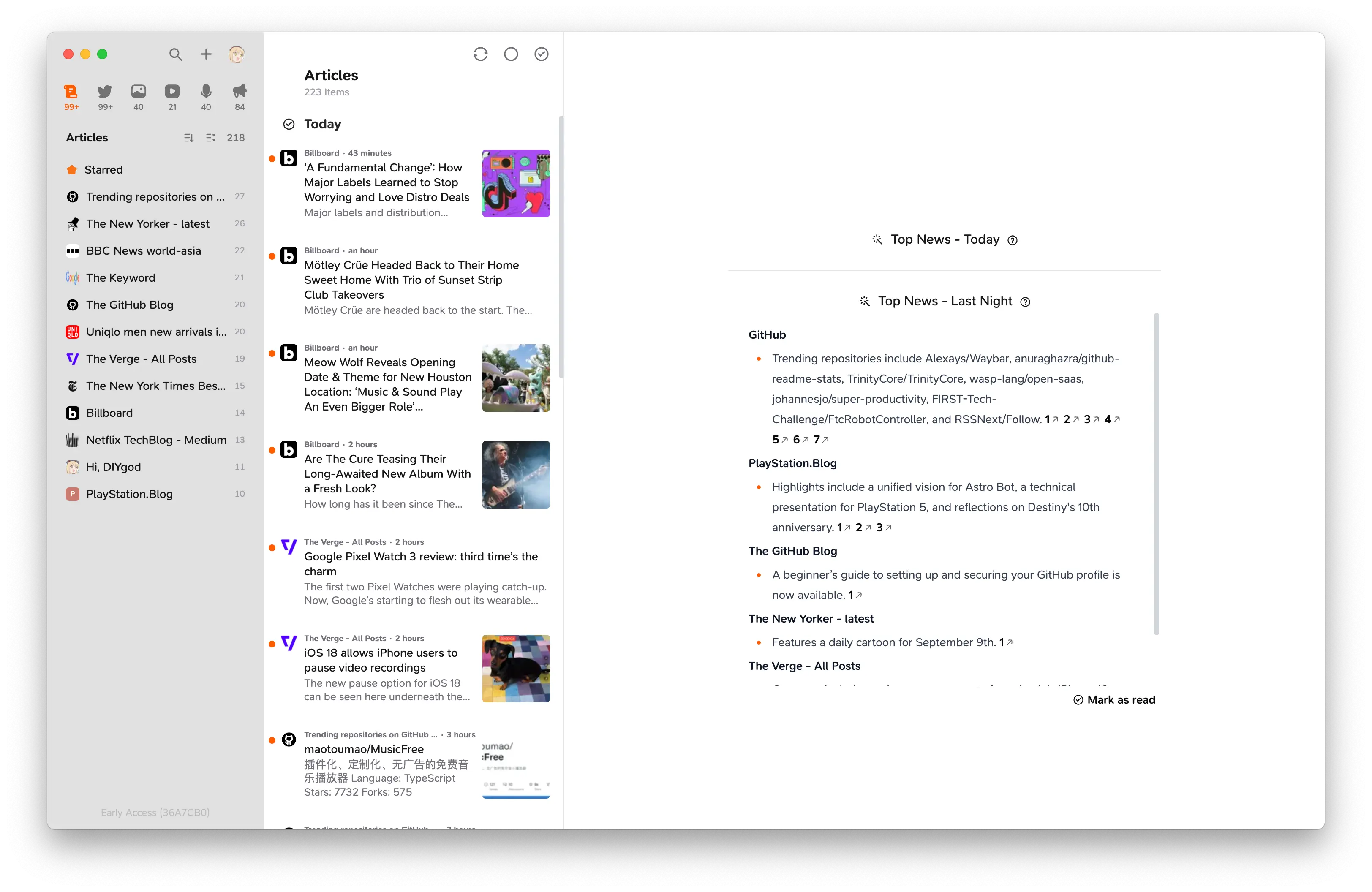Image resolution: width=1372 pixels, height=892 pixels.
Task: Click the Top News summary scrollbar
Action: [1156, 473]
